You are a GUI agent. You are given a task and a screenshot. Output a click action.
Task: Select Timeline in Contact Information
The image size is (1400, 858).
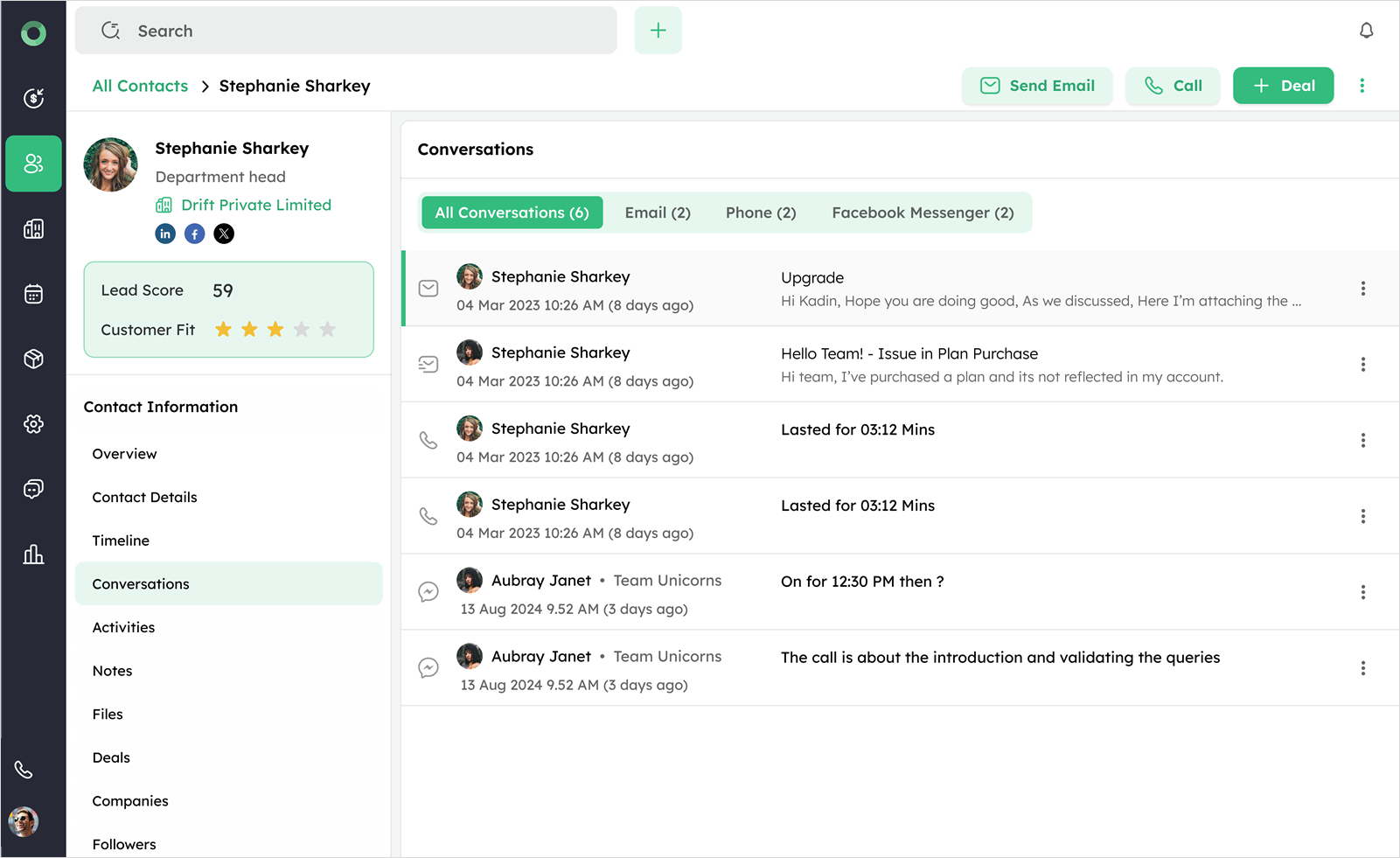pos(121,541)
